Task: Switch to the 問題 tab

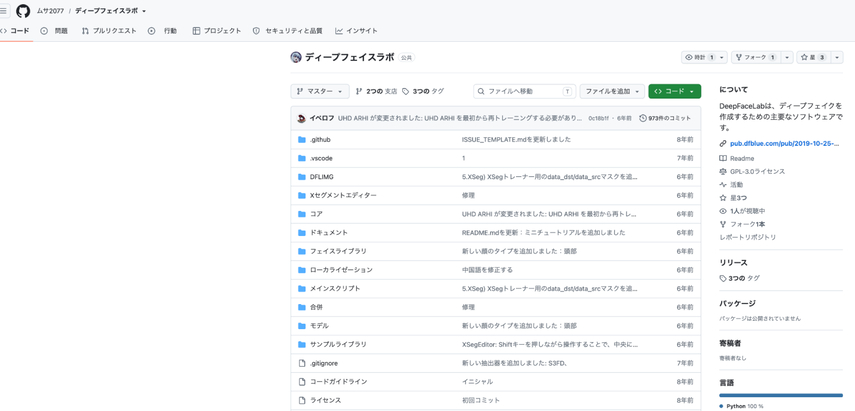Action: (55, 31)
